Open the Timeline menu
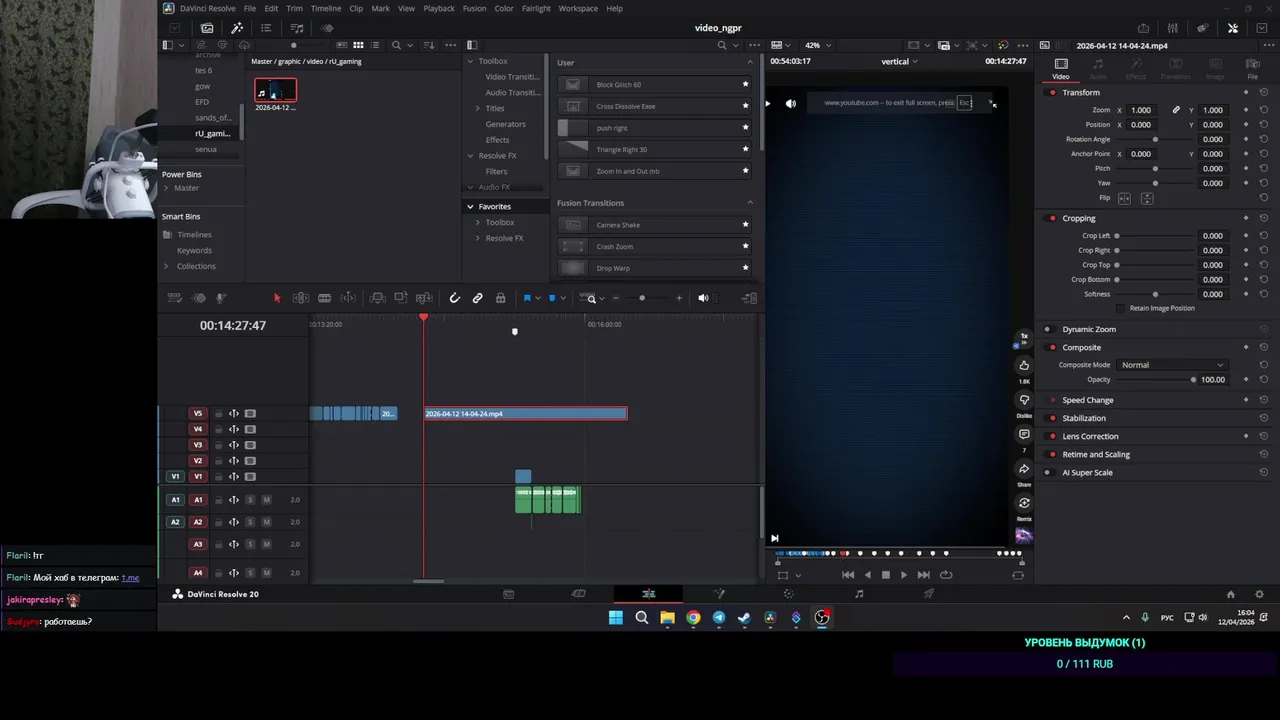This screenshot has height=720, width=1280. click(326, 8)
